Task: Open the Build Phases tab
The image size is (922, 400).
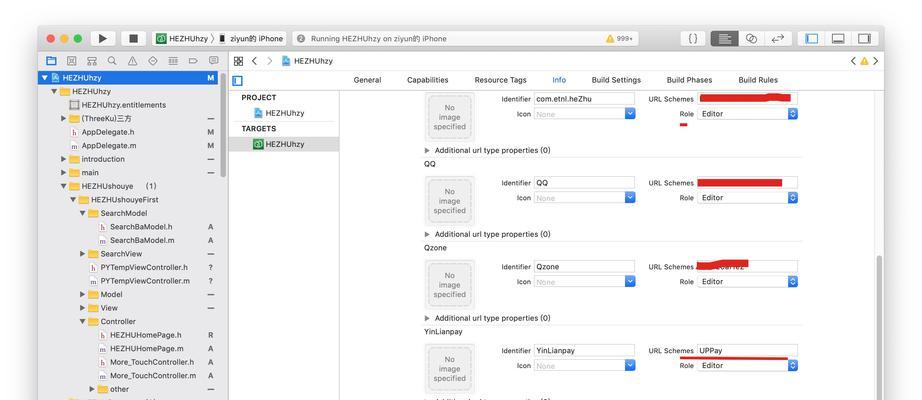Action: tap(689, 80)
